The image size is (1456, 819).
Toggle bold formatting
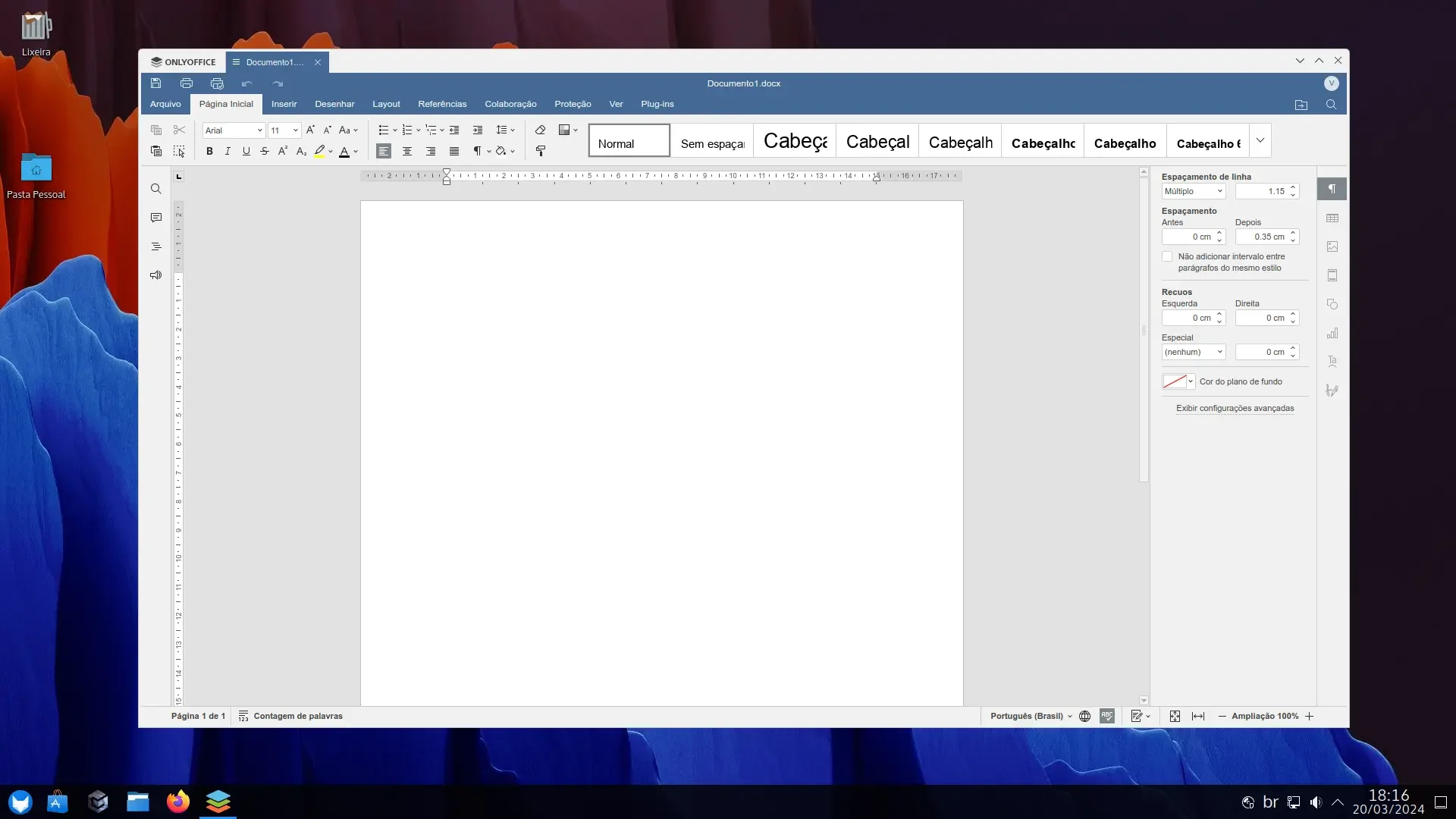(209, 152)
